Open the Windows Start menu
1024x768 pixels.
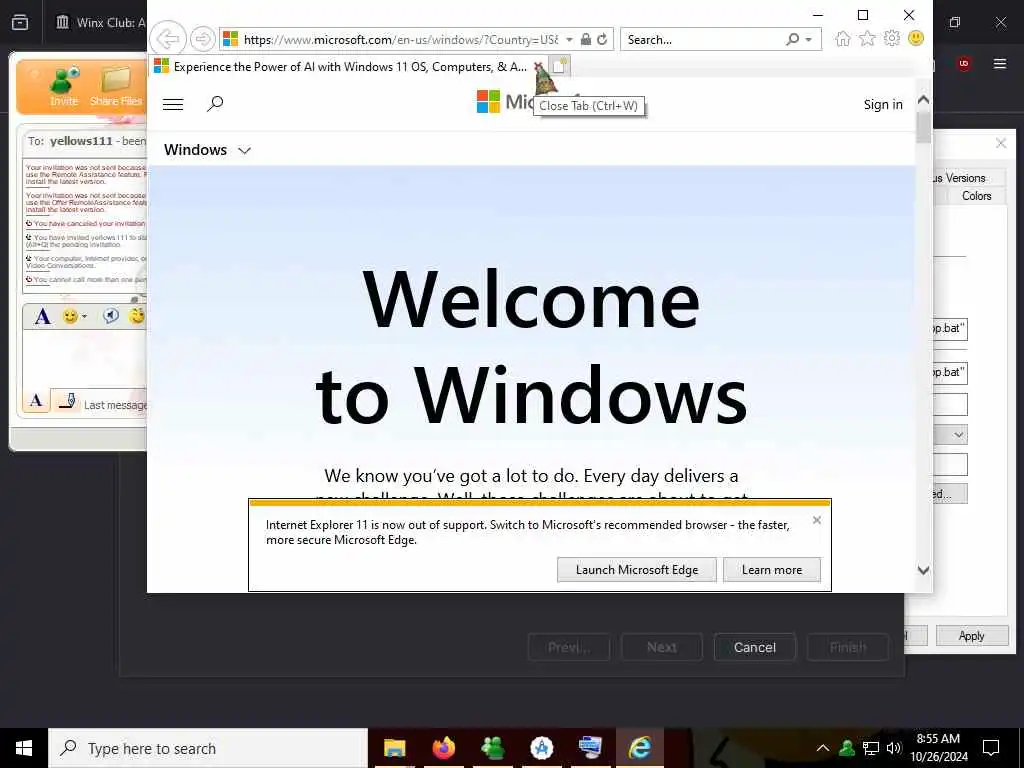24,748
